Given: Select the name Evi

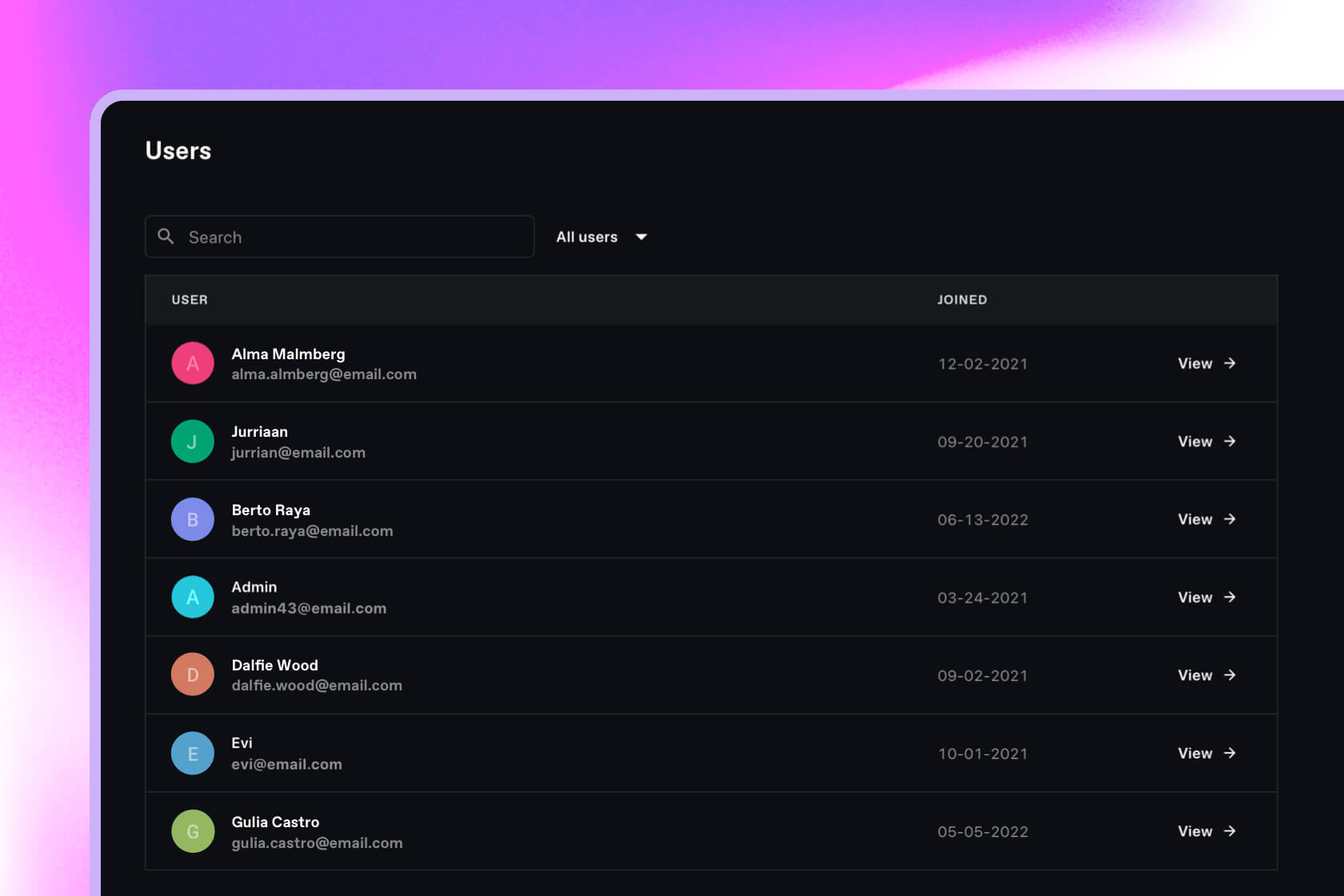Looking at the screenshot, I should tap(242, 743).
